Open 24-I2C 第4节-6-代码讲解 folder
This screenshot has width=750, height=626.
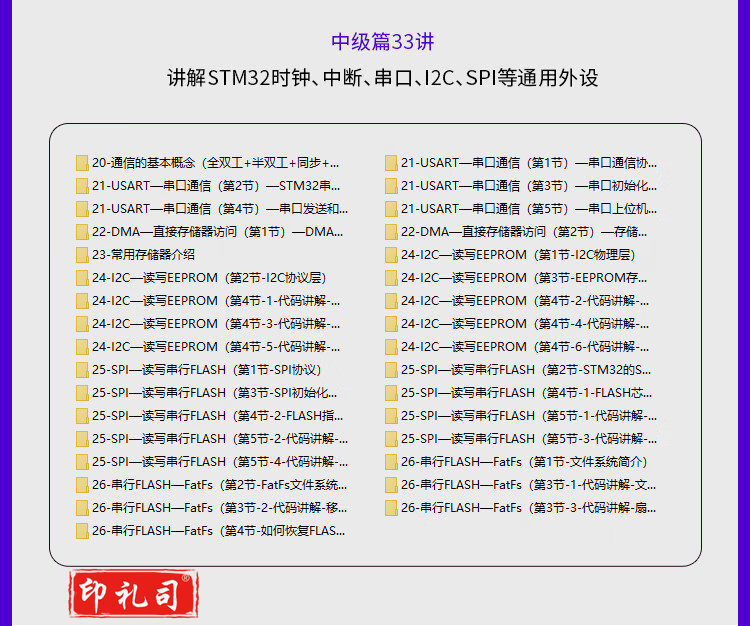coord(526,347)
